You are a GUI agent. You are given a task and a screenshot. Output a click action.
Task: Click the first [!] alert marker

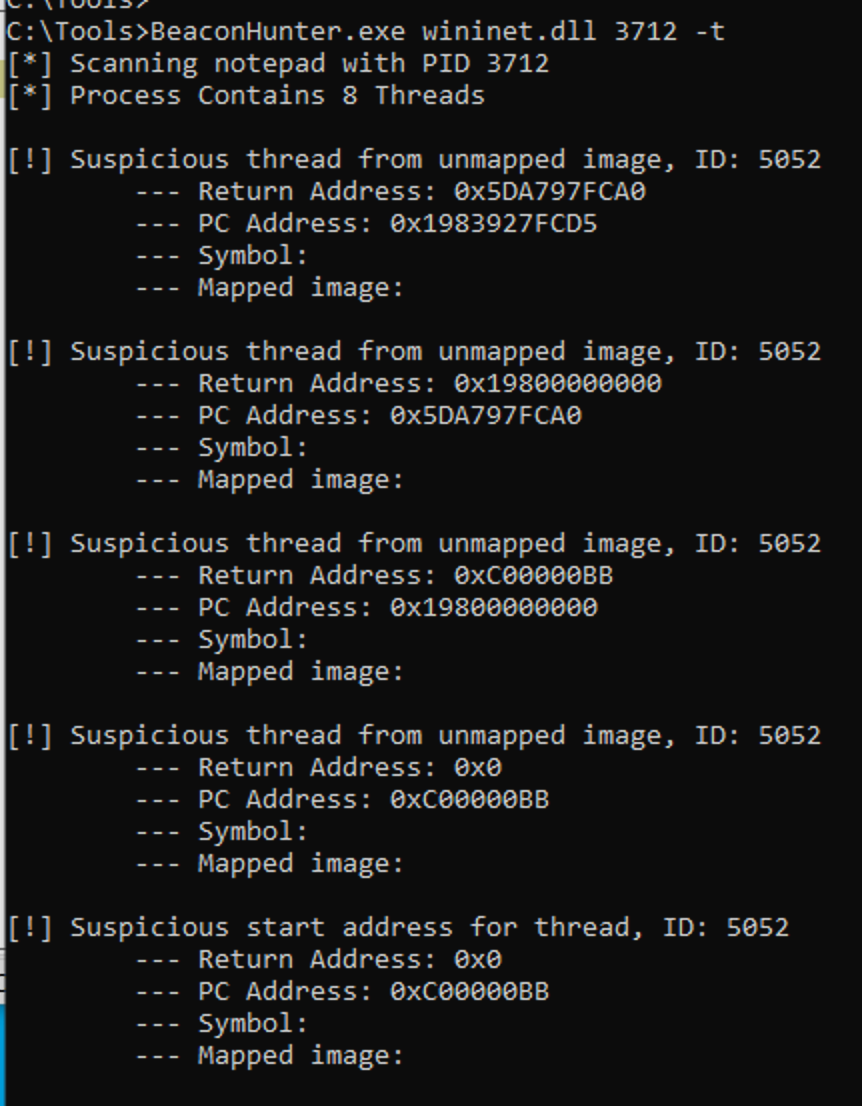coord(30,159)
